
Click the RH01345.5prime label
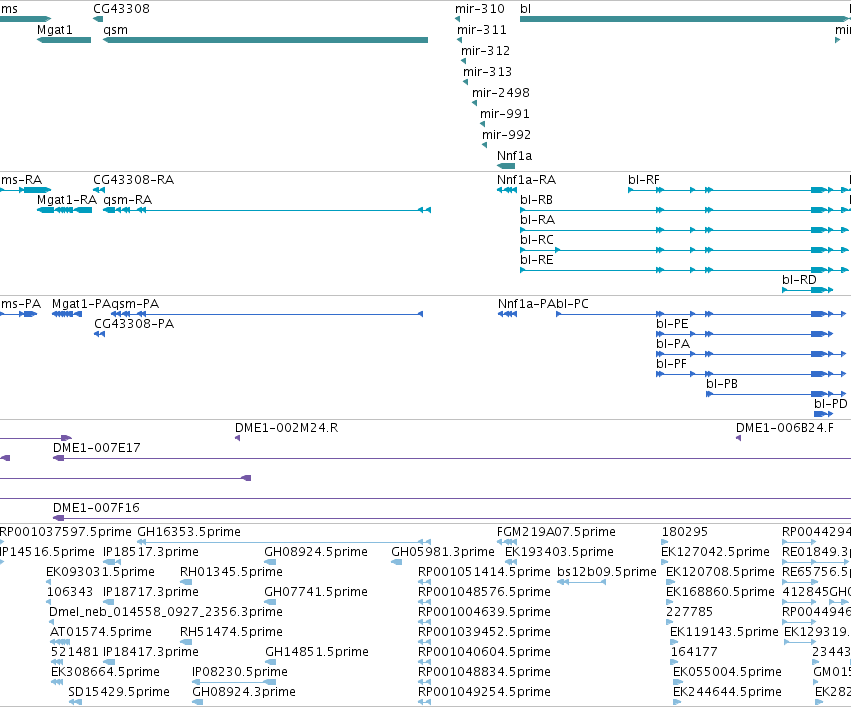pos(231,572)
